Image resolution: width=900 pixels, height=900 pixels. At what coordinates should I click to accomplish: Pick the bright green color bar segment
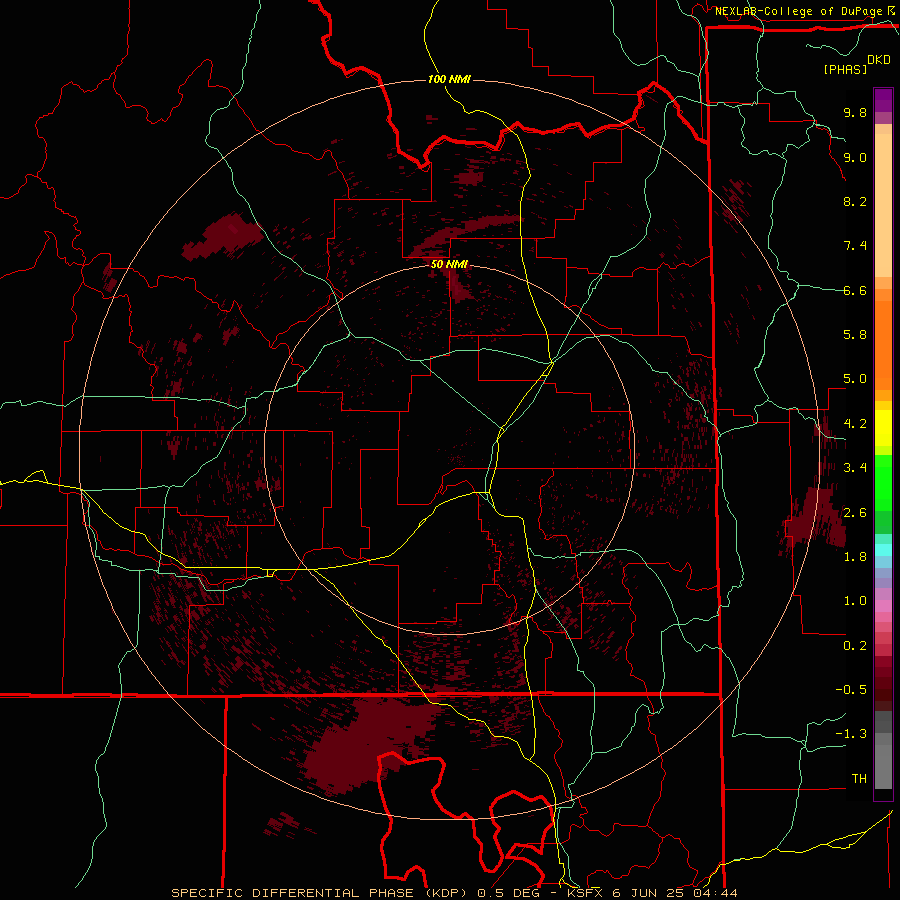click(883, 483)
